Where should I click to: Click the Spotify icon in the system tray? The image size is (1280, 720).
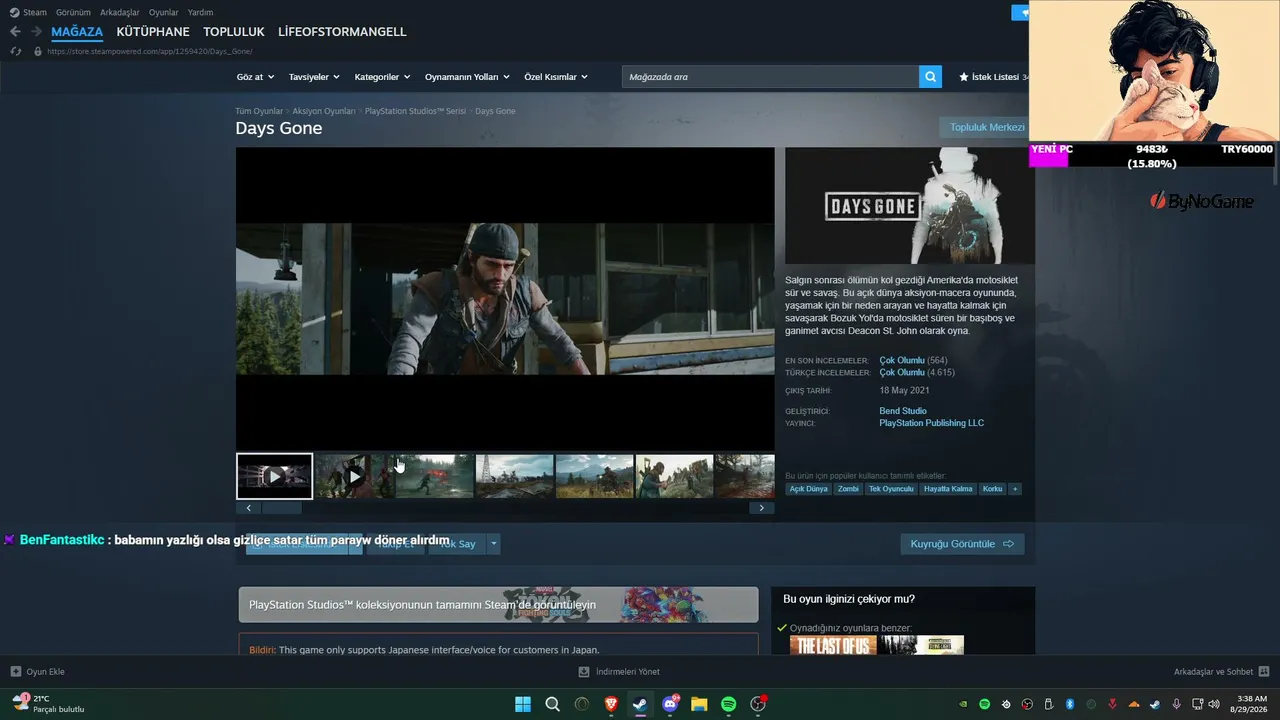tap(985, 704)
